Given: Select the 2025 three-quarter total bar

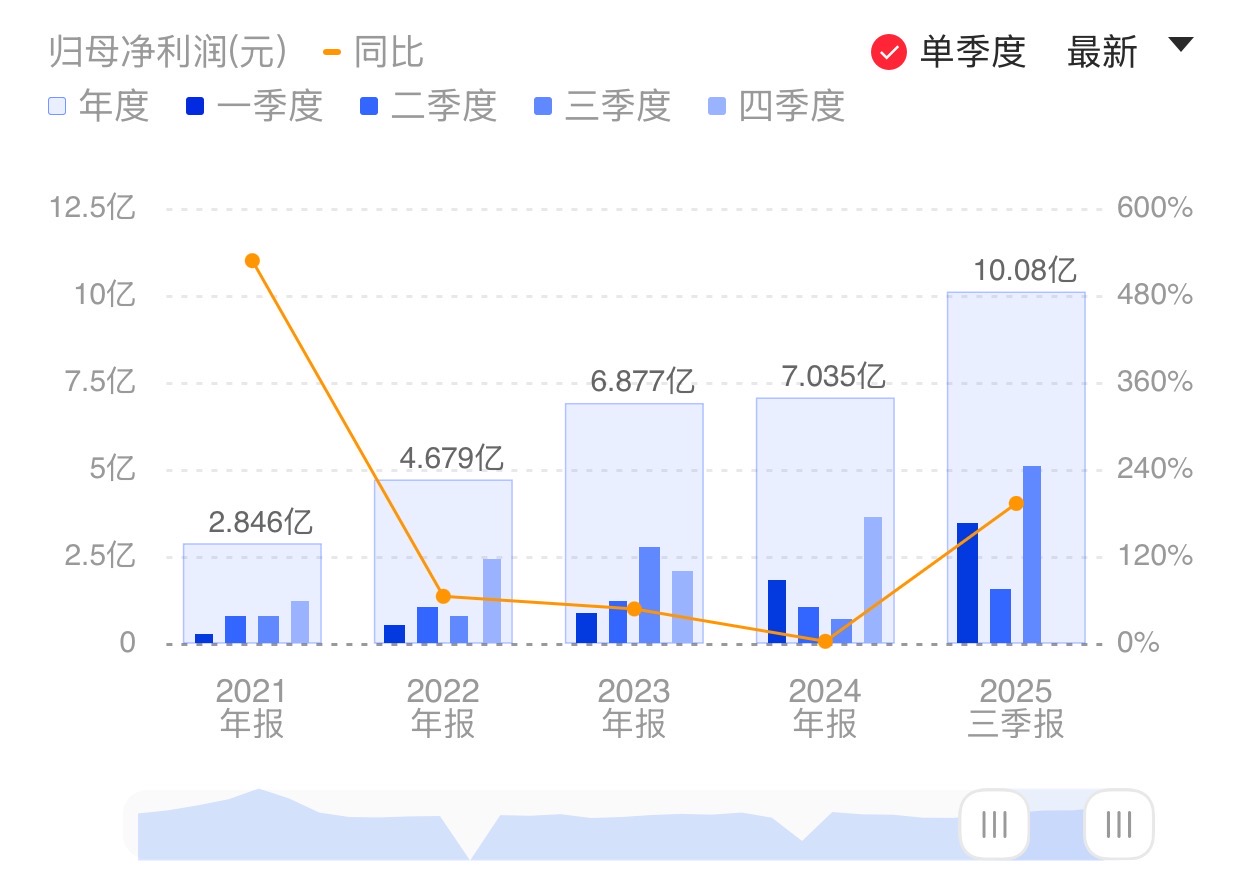Looking at the screenshot, I should pos(1016,467).
